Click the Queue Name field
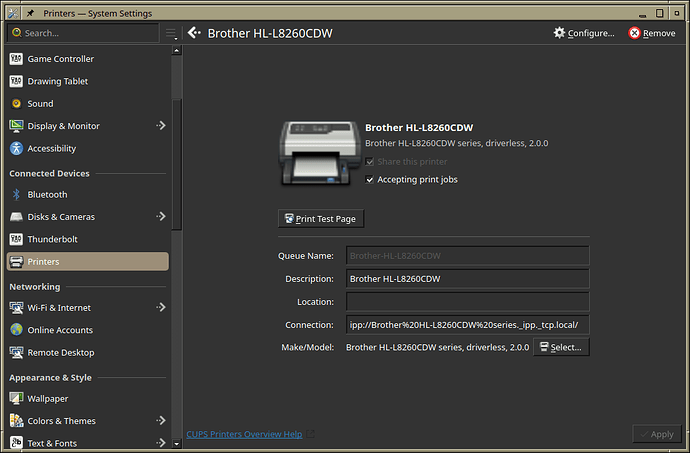This screenshot has height=453, width=690. [x=467, y=256]
